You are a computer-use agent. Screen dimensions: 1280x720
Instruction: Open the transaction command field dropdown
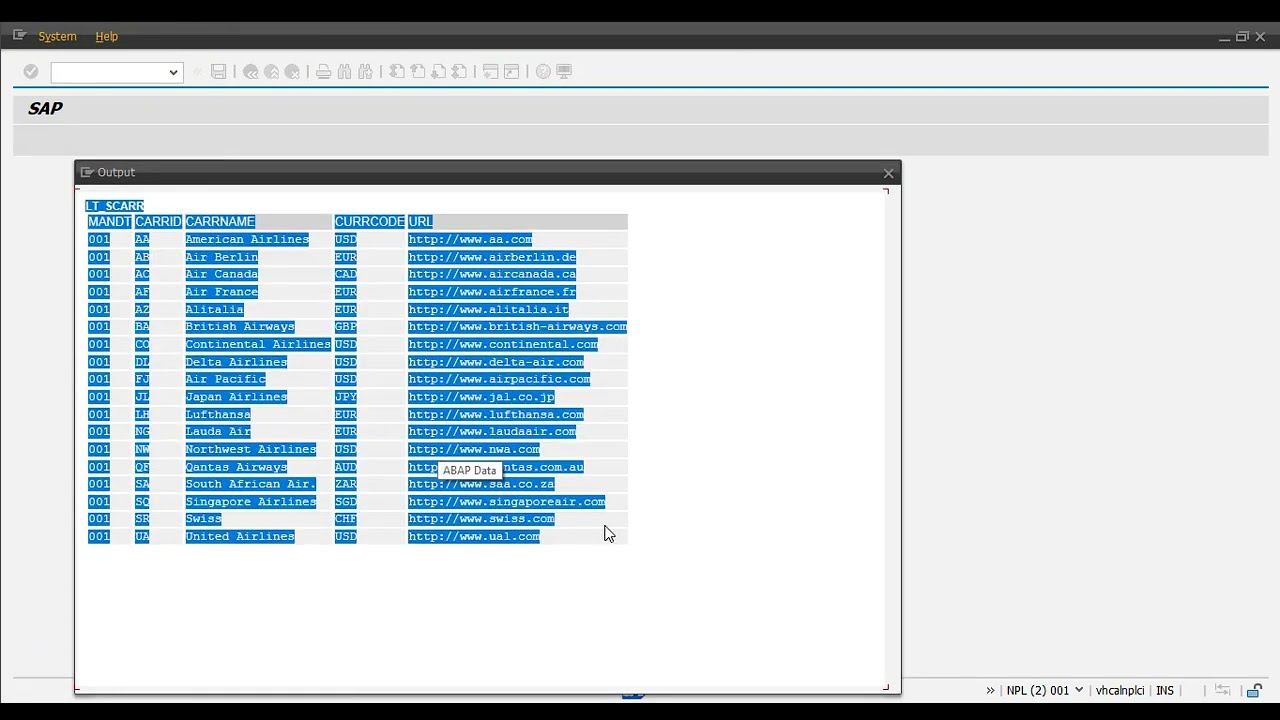click(173, 72)
